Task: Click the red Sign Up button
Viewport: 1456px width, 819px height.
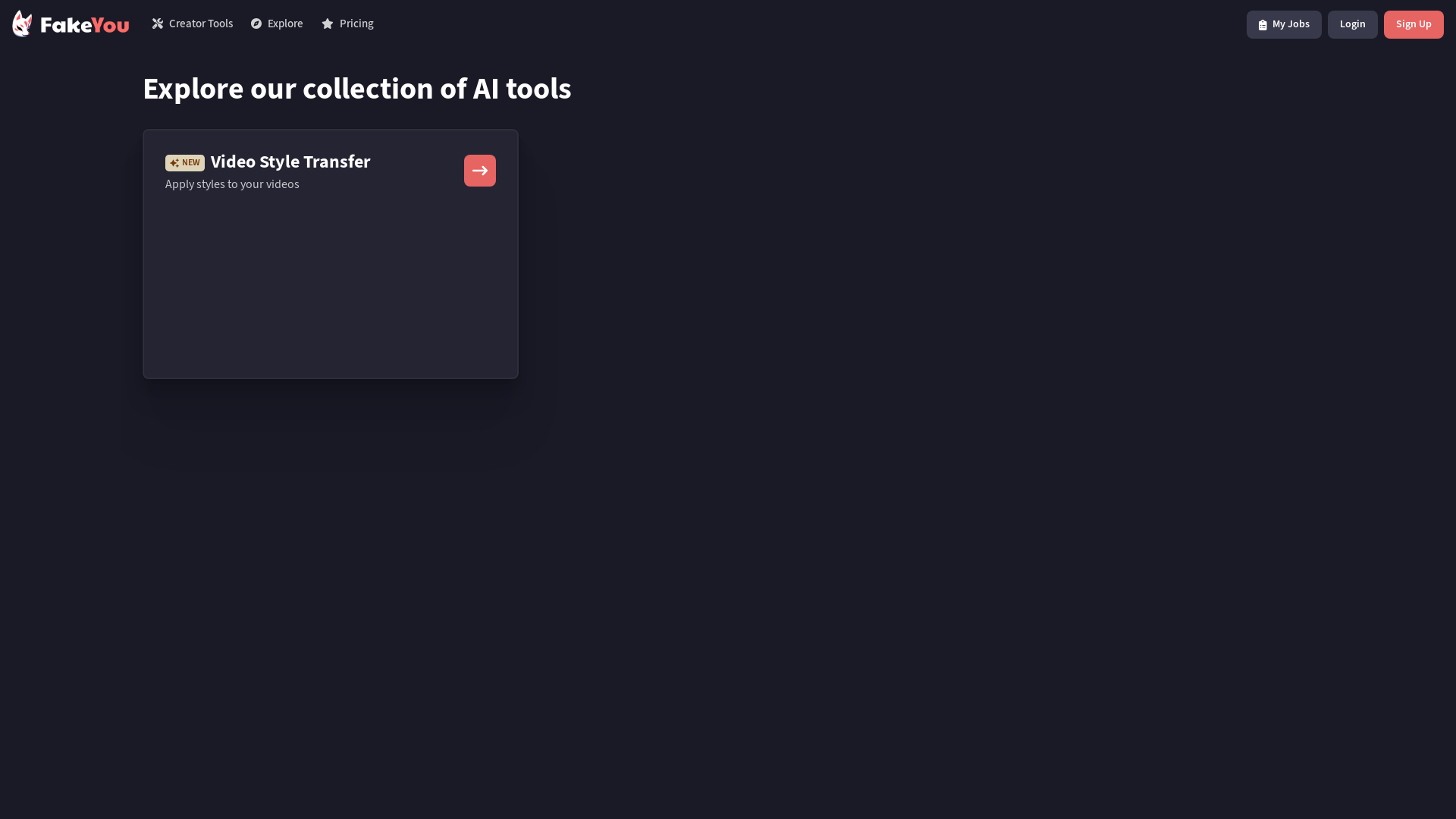Action: click(1414, 24)
